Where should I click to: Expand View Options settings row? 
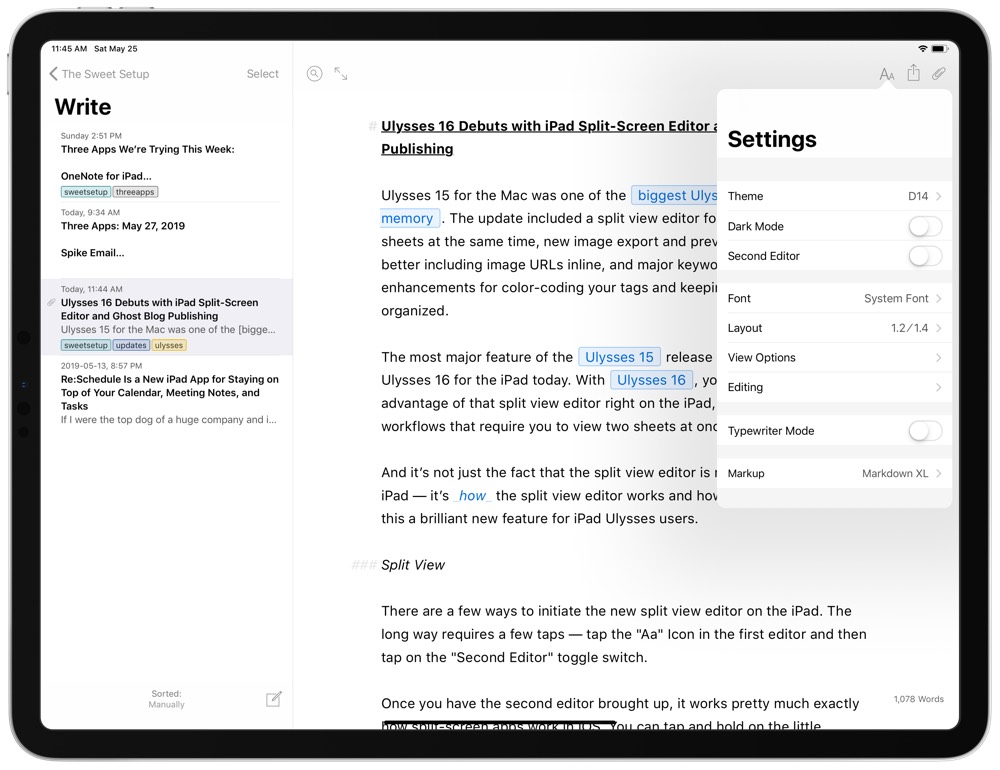click(x=834, y=358)
